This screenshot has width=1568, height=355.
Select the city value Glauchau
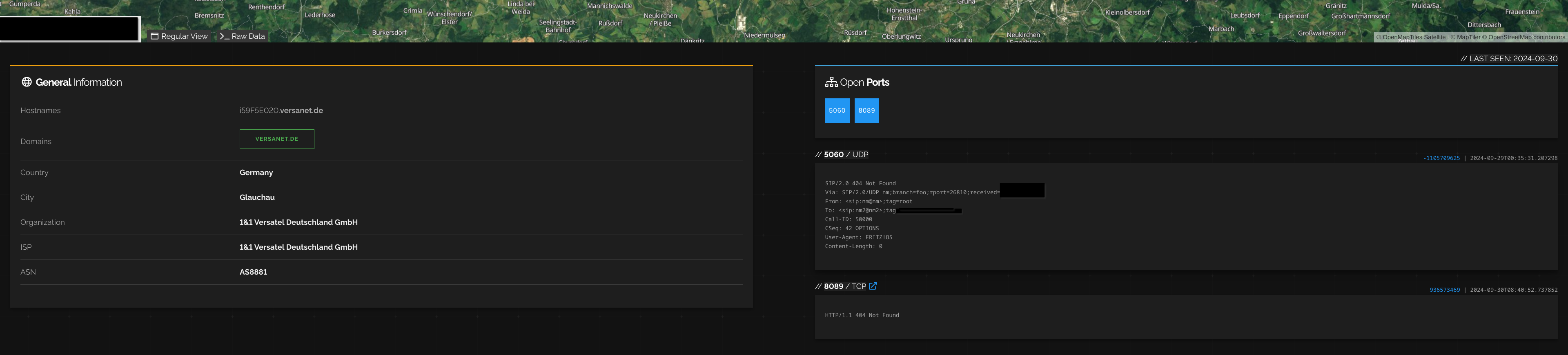click(257, 197)
